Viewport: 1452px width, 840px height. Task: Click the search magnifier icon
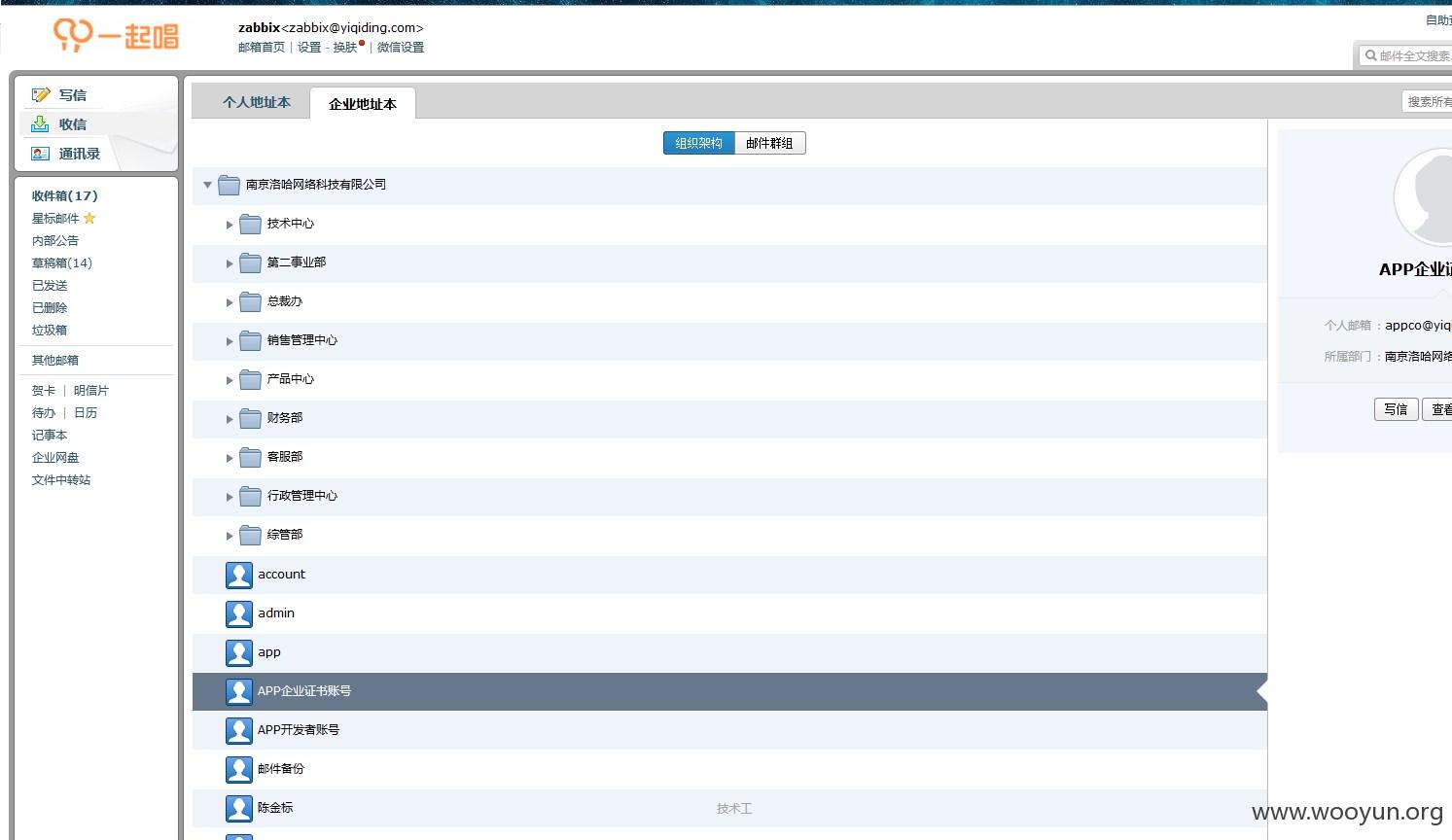tap(1370, 55)
